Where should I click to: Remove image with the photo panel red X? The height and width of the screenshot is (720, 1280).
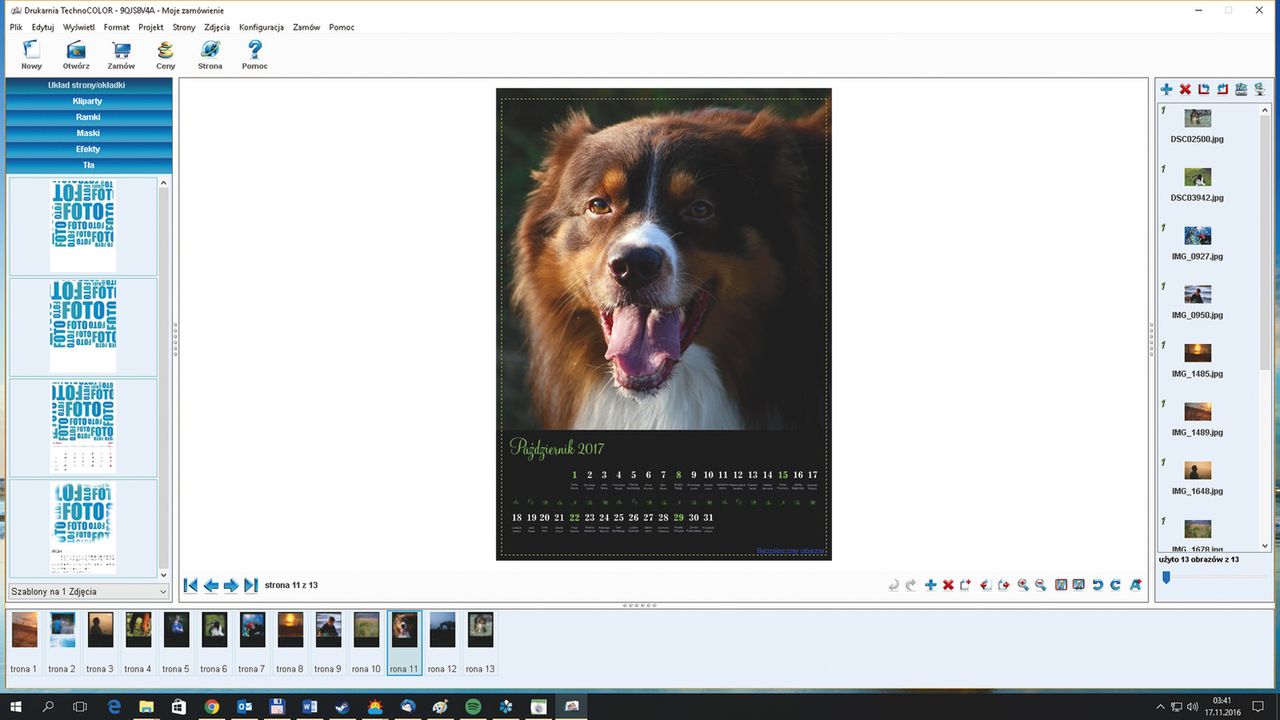point(1185,90)
